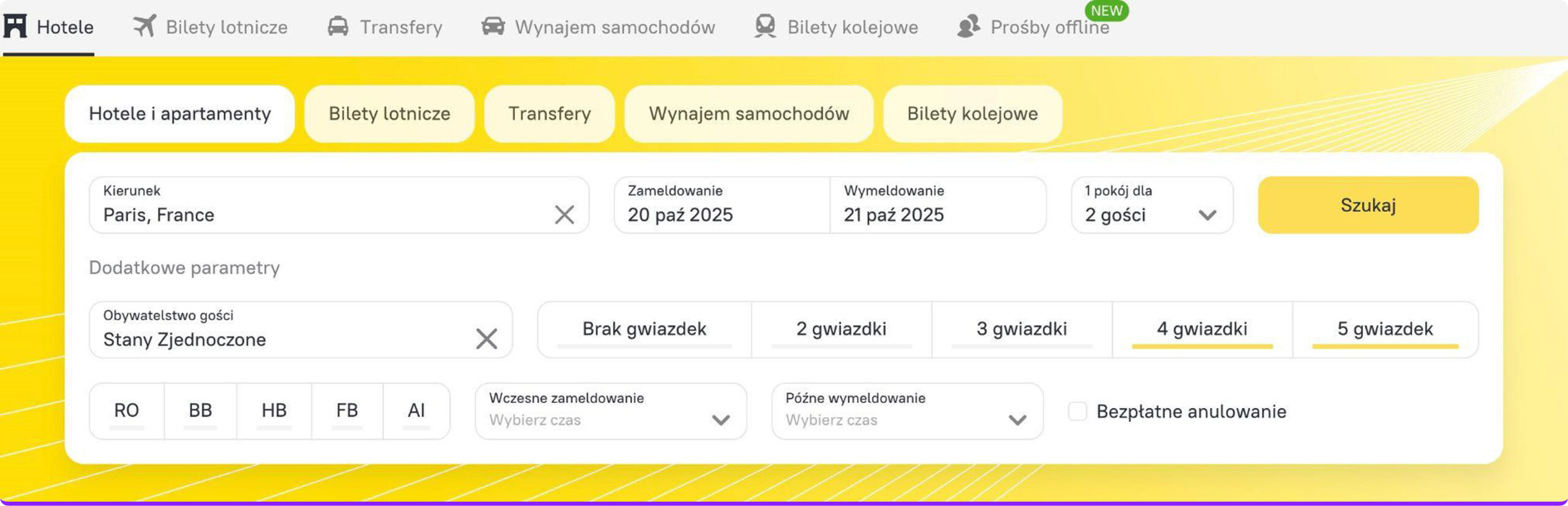Toggle the BB meal plan option
This screenshot has width=1568, height=506.
click(x=200, y=410)
